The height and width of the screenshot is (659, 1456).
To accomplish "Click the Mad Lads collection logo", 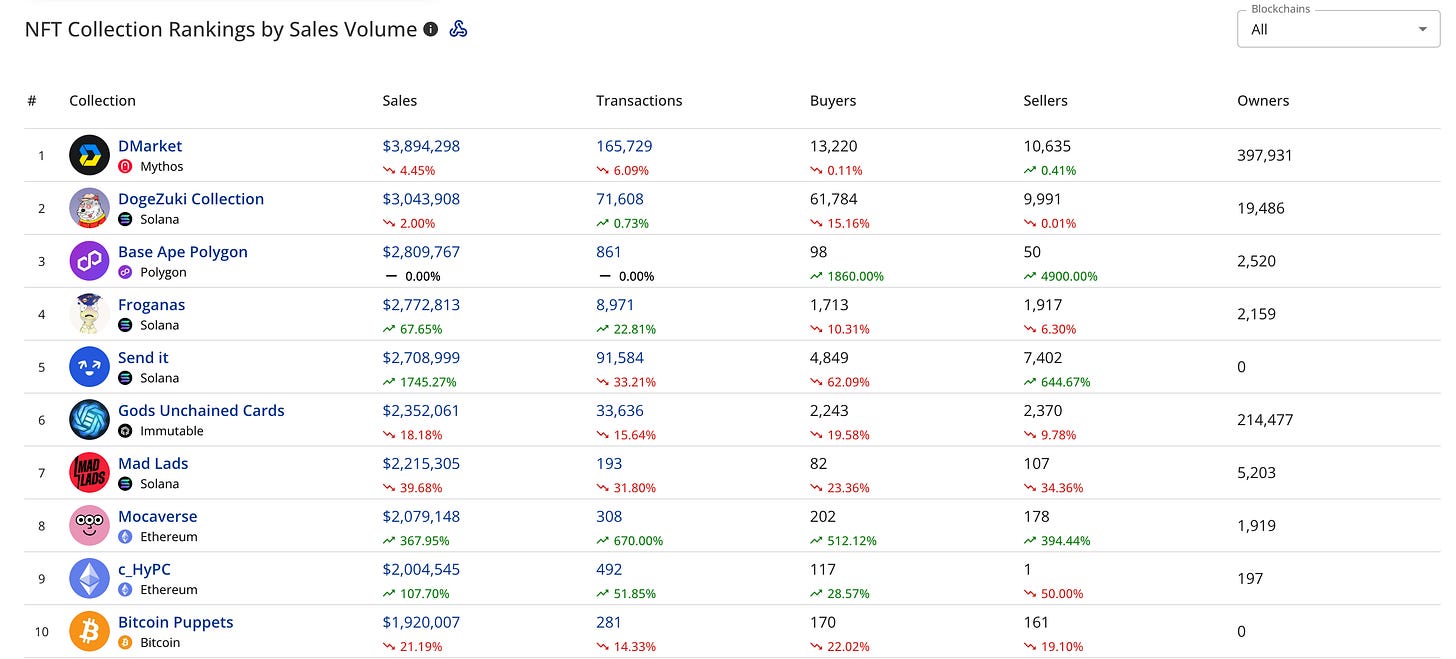I will (89, 473).
